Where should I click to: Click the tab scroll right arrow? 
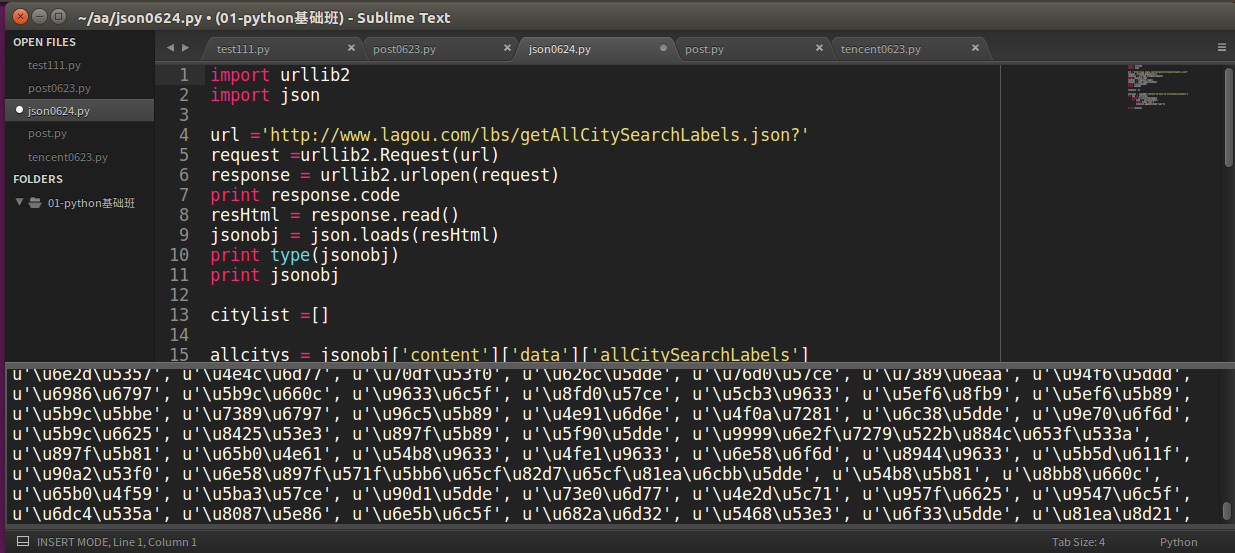pyautogui.click(x=184, y=48)
